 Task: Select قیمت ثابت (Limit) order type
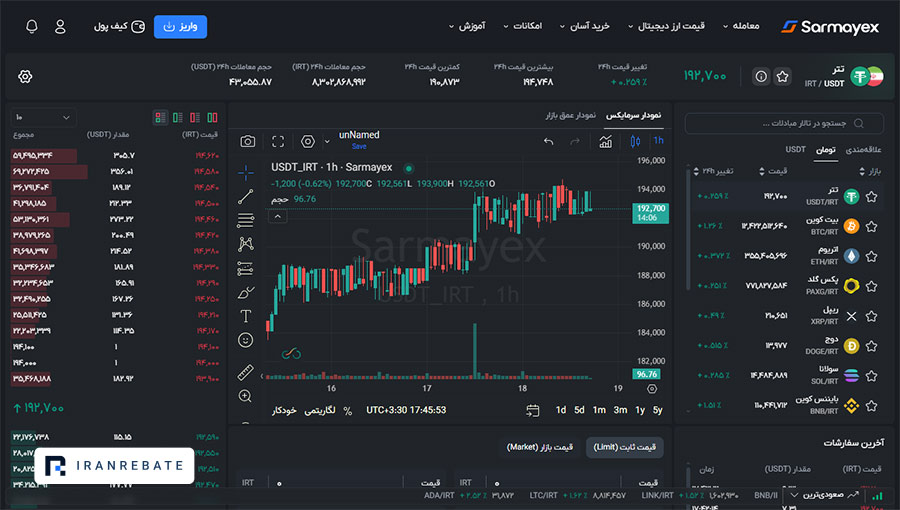click(x=624, y=447)
